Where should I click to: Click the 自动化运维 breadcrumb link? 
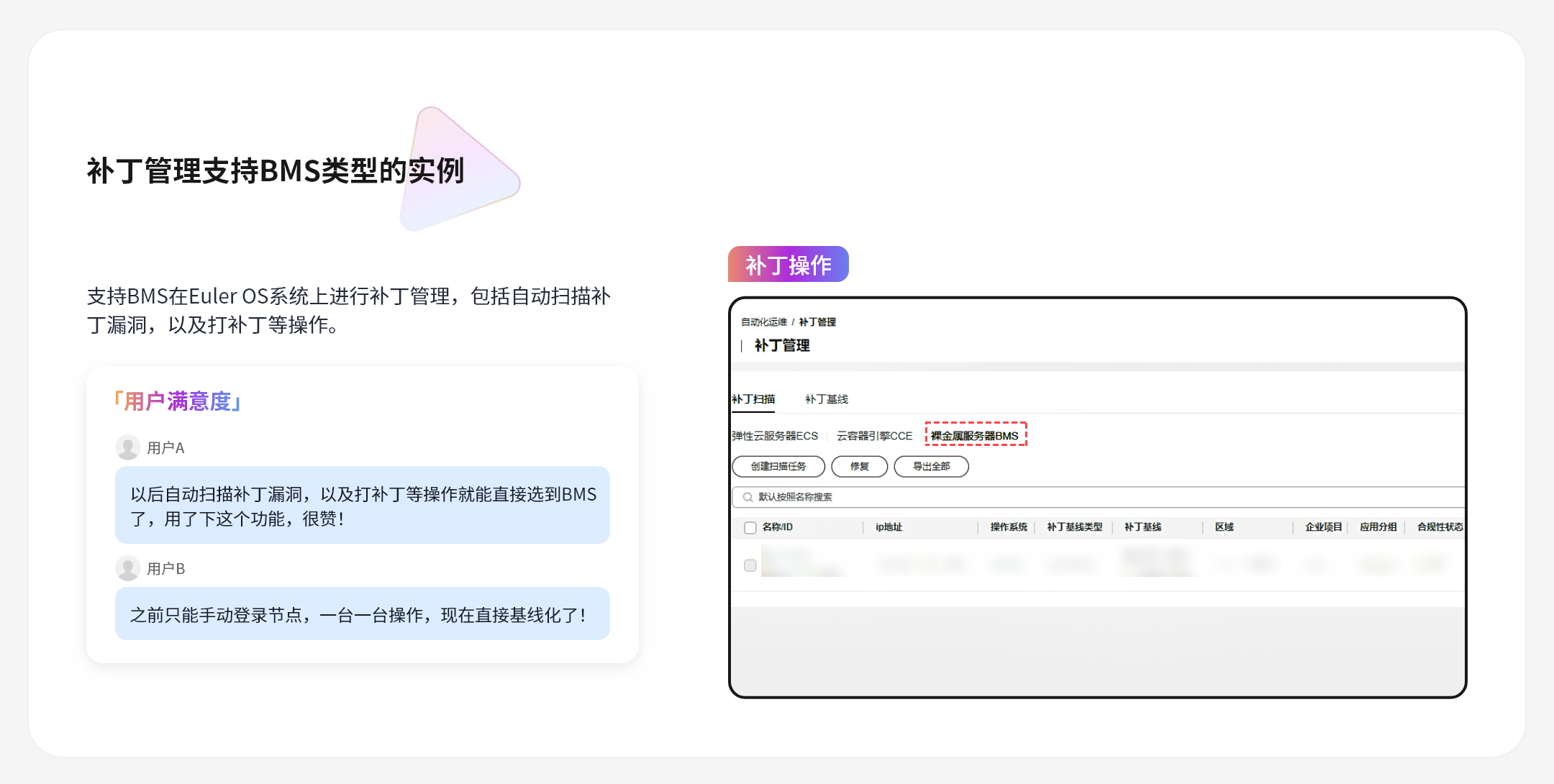[763, 322]
